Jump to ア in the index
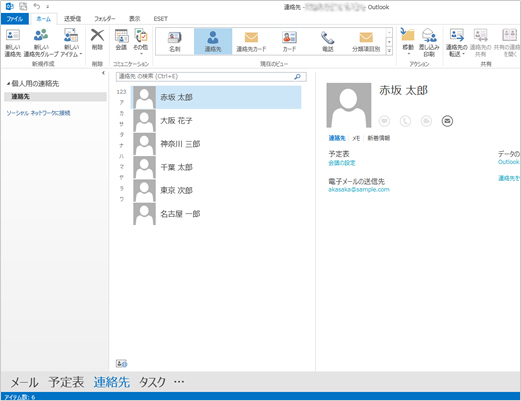521x401 pixels. point(122,102)
